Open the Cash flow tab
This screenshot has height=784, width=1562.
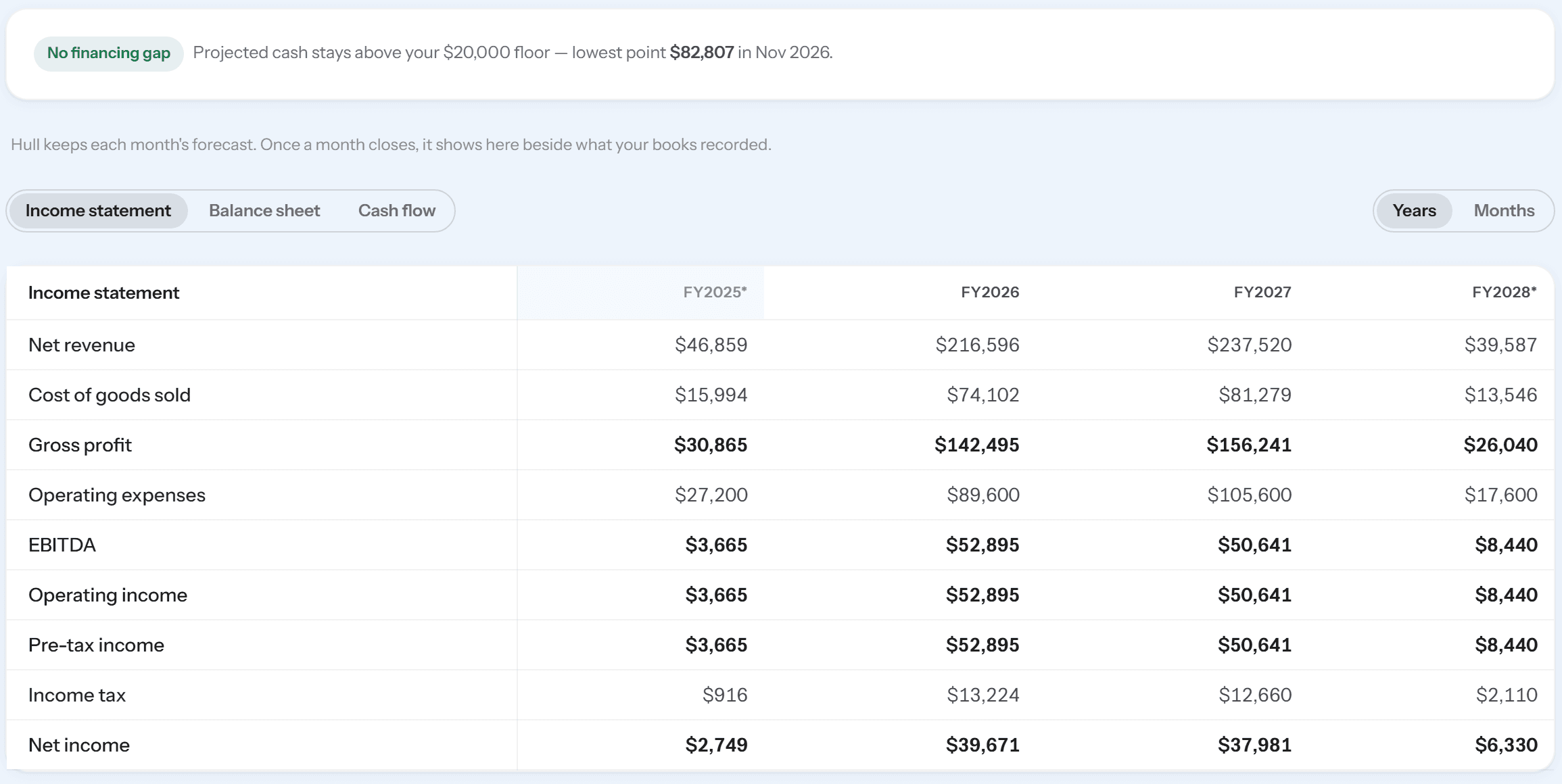point(397,211)
